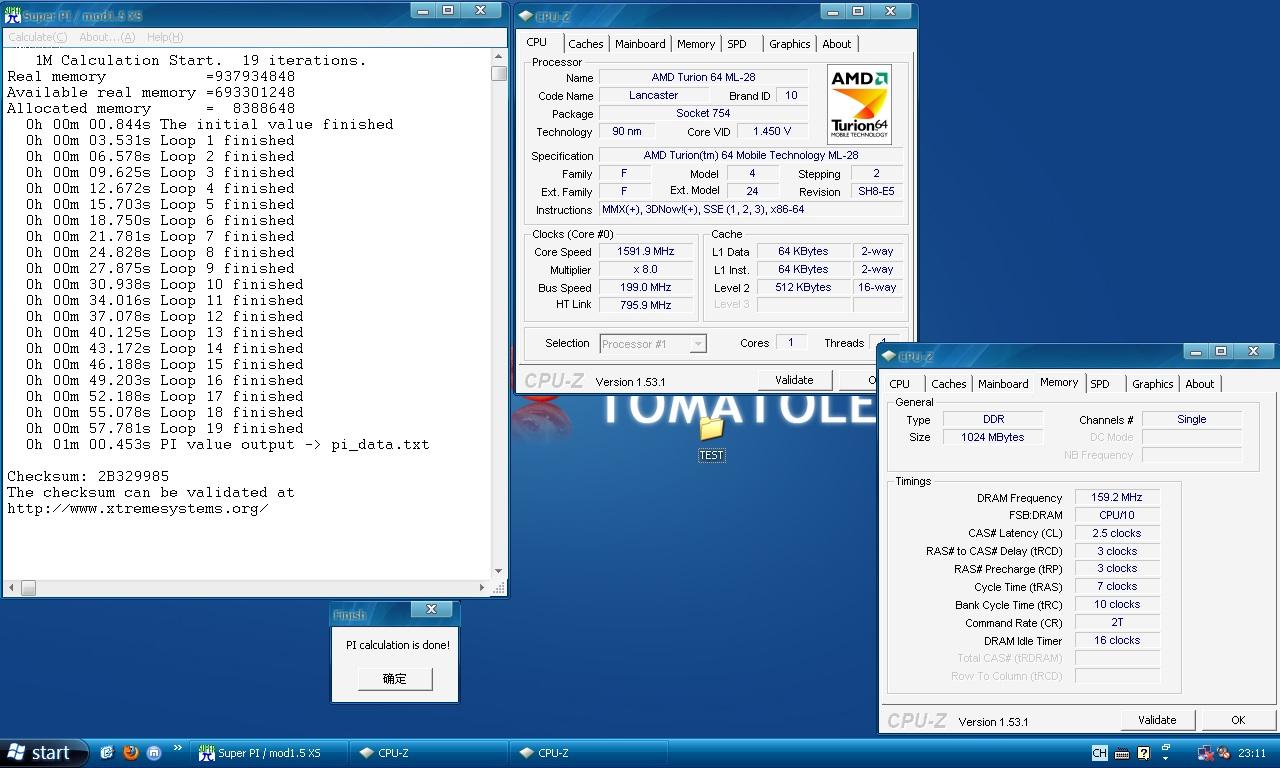This screenshot has width=1280, height=768.
Task: Select the Mainboard tab in the upper CPU-Z window
Action: tap(640, 44)
